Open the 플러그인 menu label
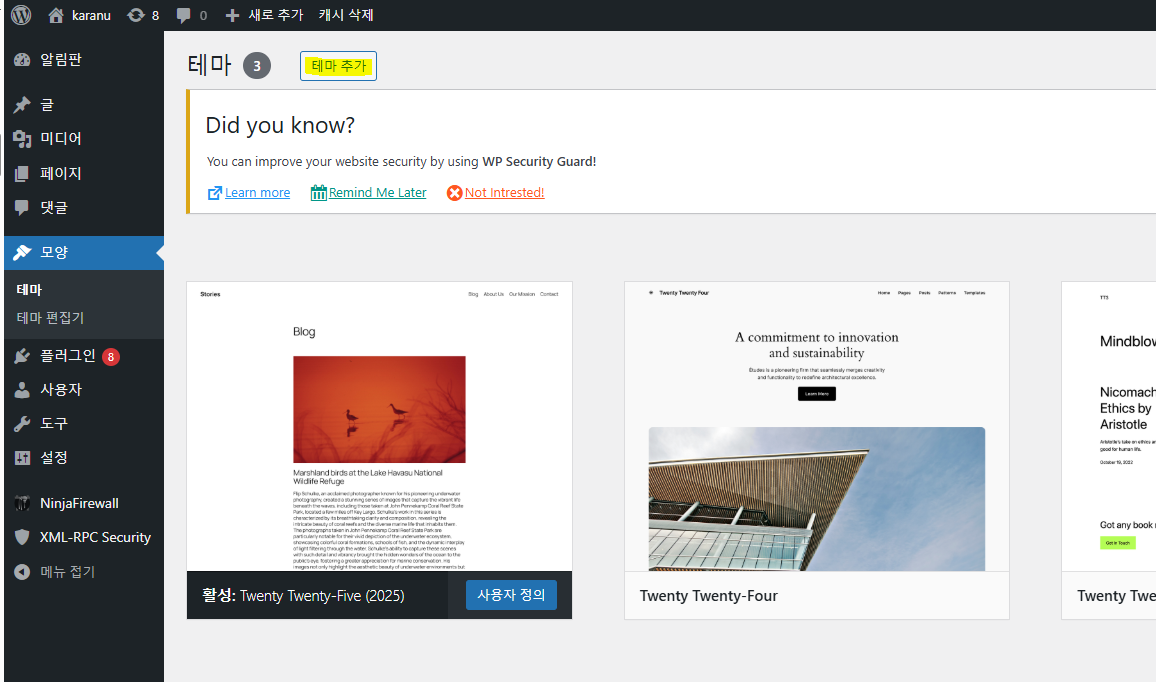This screenshot has width=1156, height=682. 68,356
